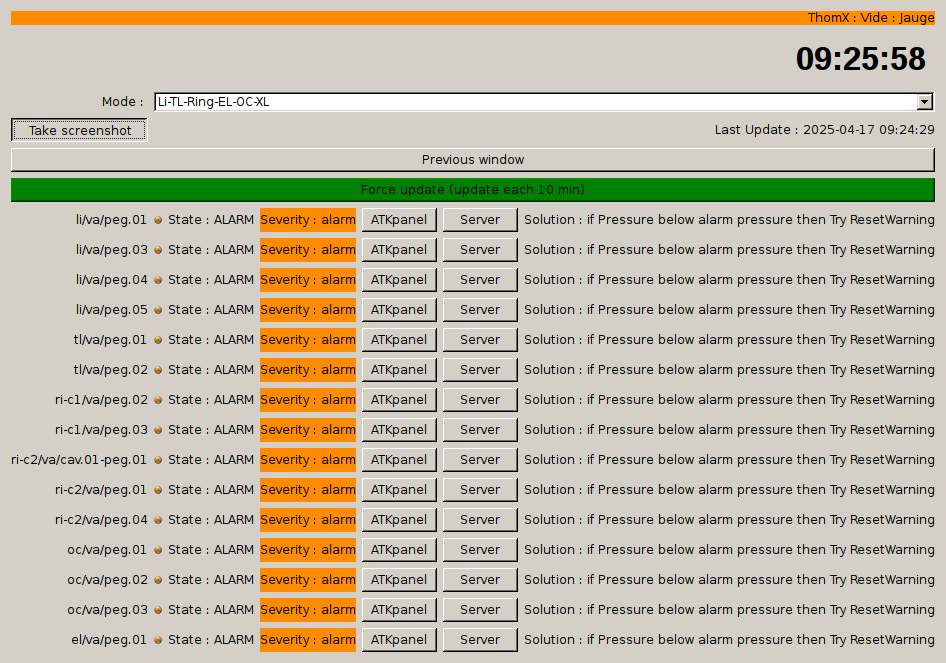Click the LED next to ri-c2/va/cav.01-peg.01
The height and width of the screenshot is (663, 946).
[x=158, y=460]
